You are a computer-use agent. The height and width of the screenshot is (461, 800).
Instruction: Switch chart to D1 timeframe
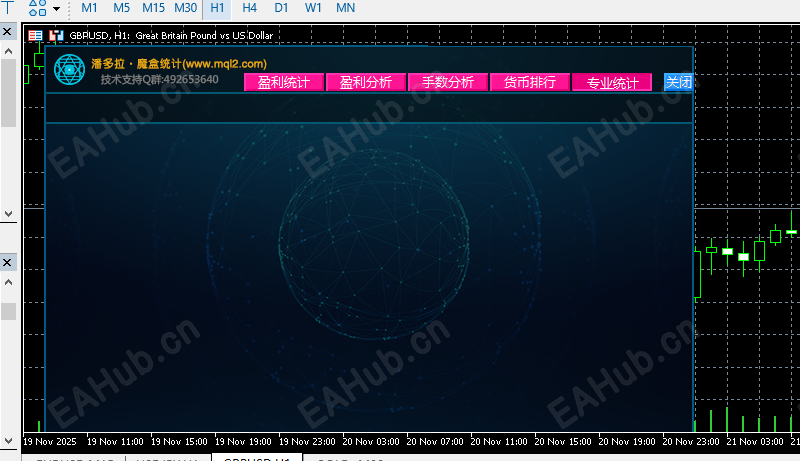pyautogui.click(x=281, y=8)
